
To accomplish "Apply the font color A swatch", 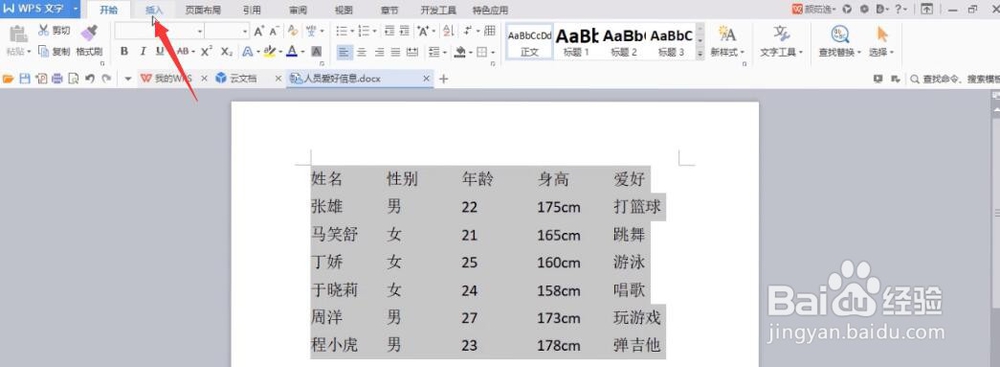I will (x=291, y=51).
